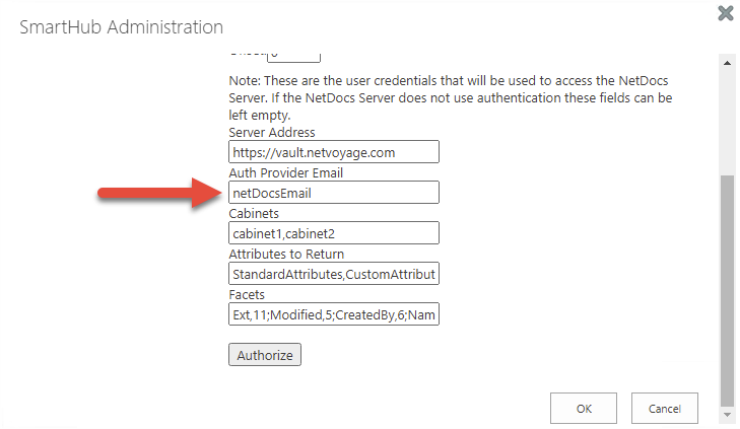Screen dimensions: 740x429
Task: Click the scrollbar track above the thumb
Action: click(727, 120)
